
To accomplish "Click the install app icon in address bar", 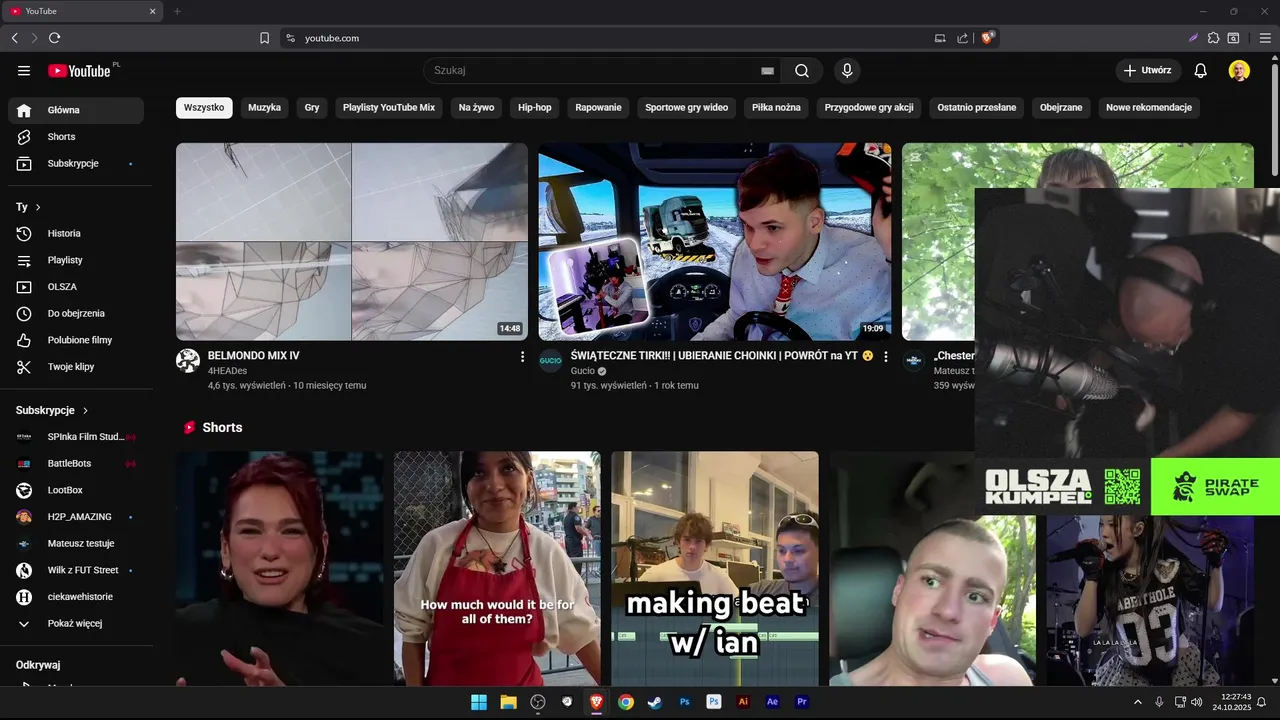I will pos(940,38).
